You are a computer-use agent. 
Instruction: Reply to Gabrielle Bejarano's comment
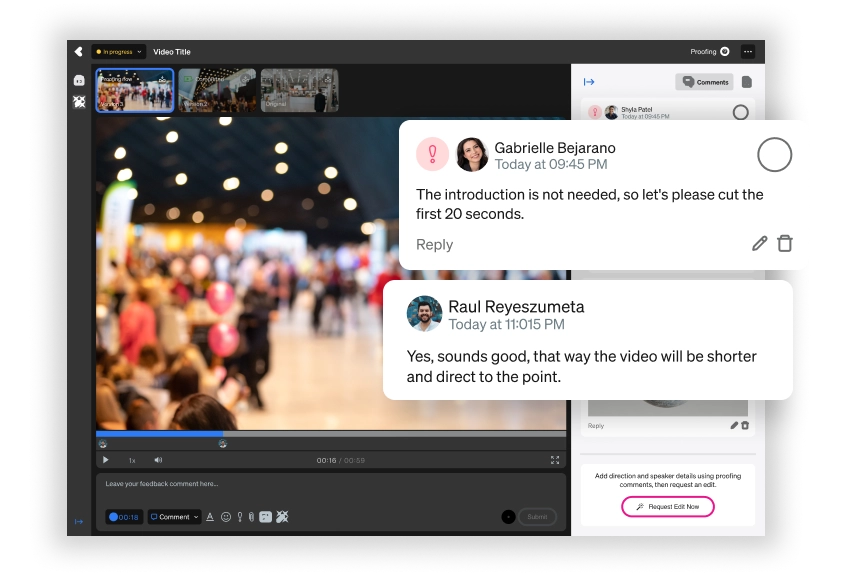coord(434,245)
